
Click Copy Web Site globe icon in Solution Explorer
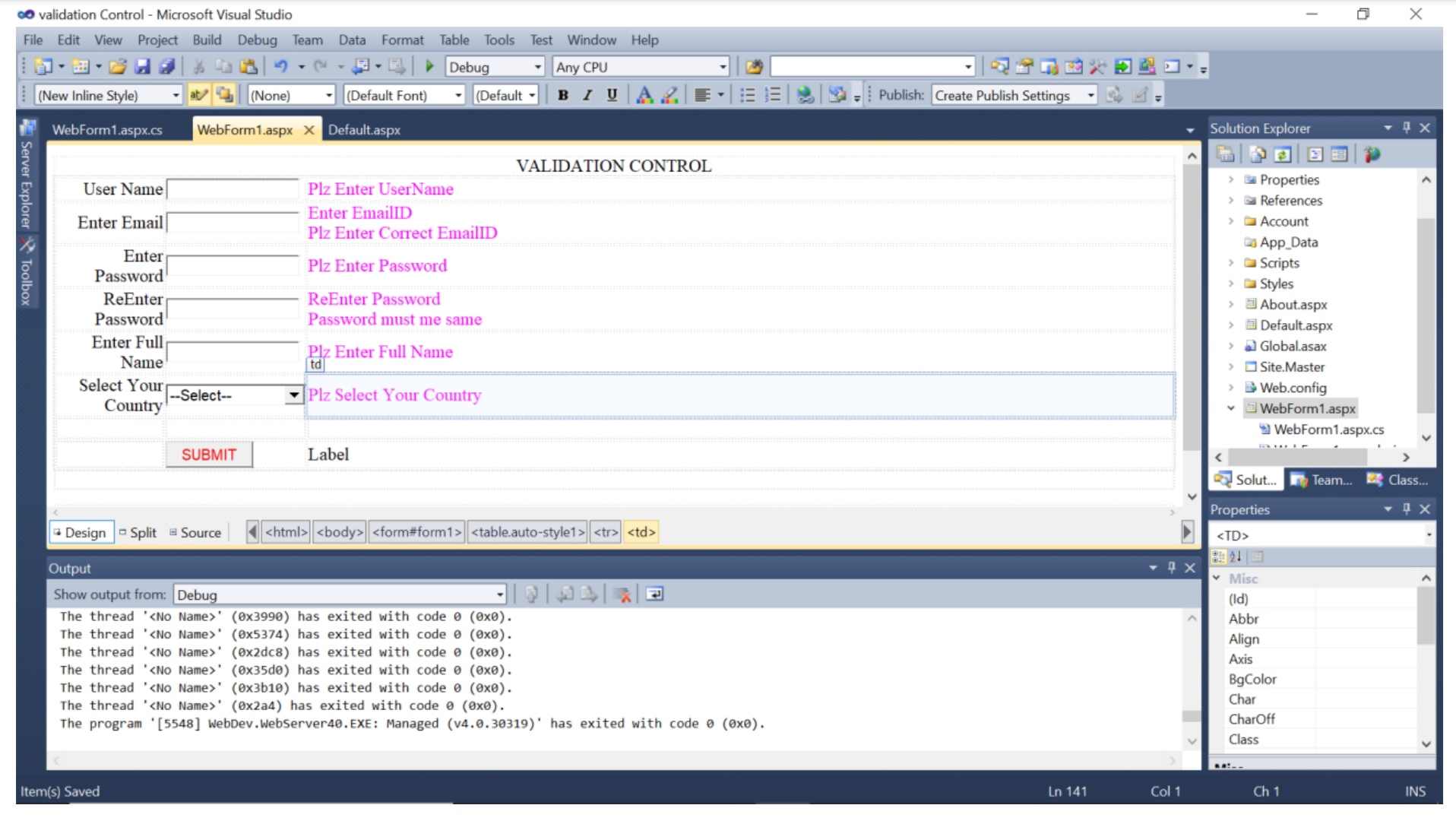click(x=1372, y=154)
